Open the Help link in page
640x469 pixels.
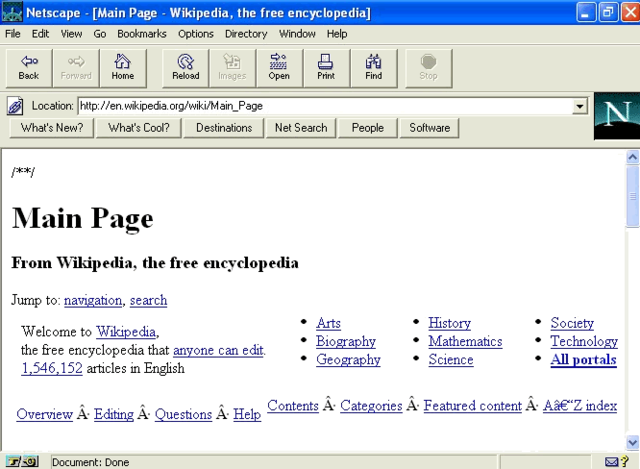[247, 414]
